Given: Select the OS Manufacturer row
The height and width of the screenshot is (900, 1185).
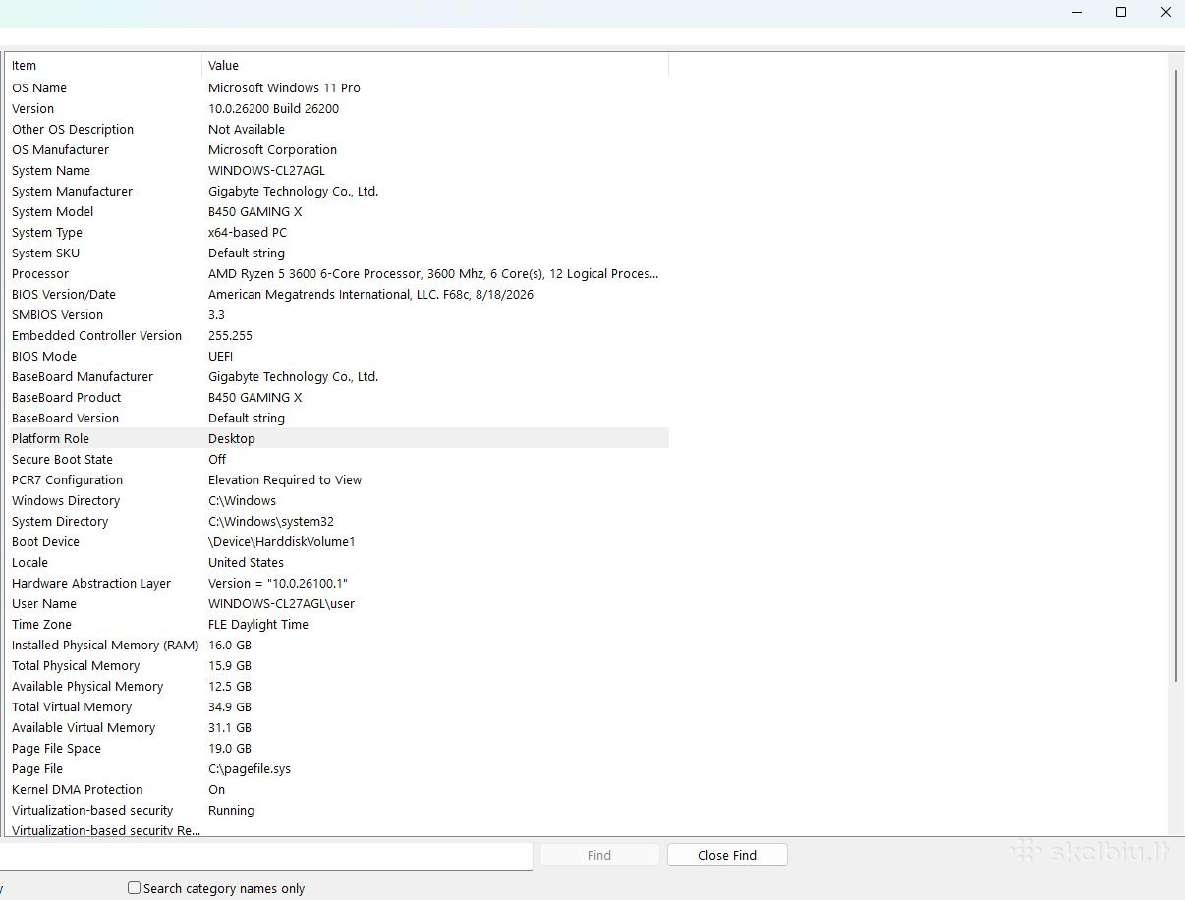Looking at the screenshot, I should pos(337,150).
